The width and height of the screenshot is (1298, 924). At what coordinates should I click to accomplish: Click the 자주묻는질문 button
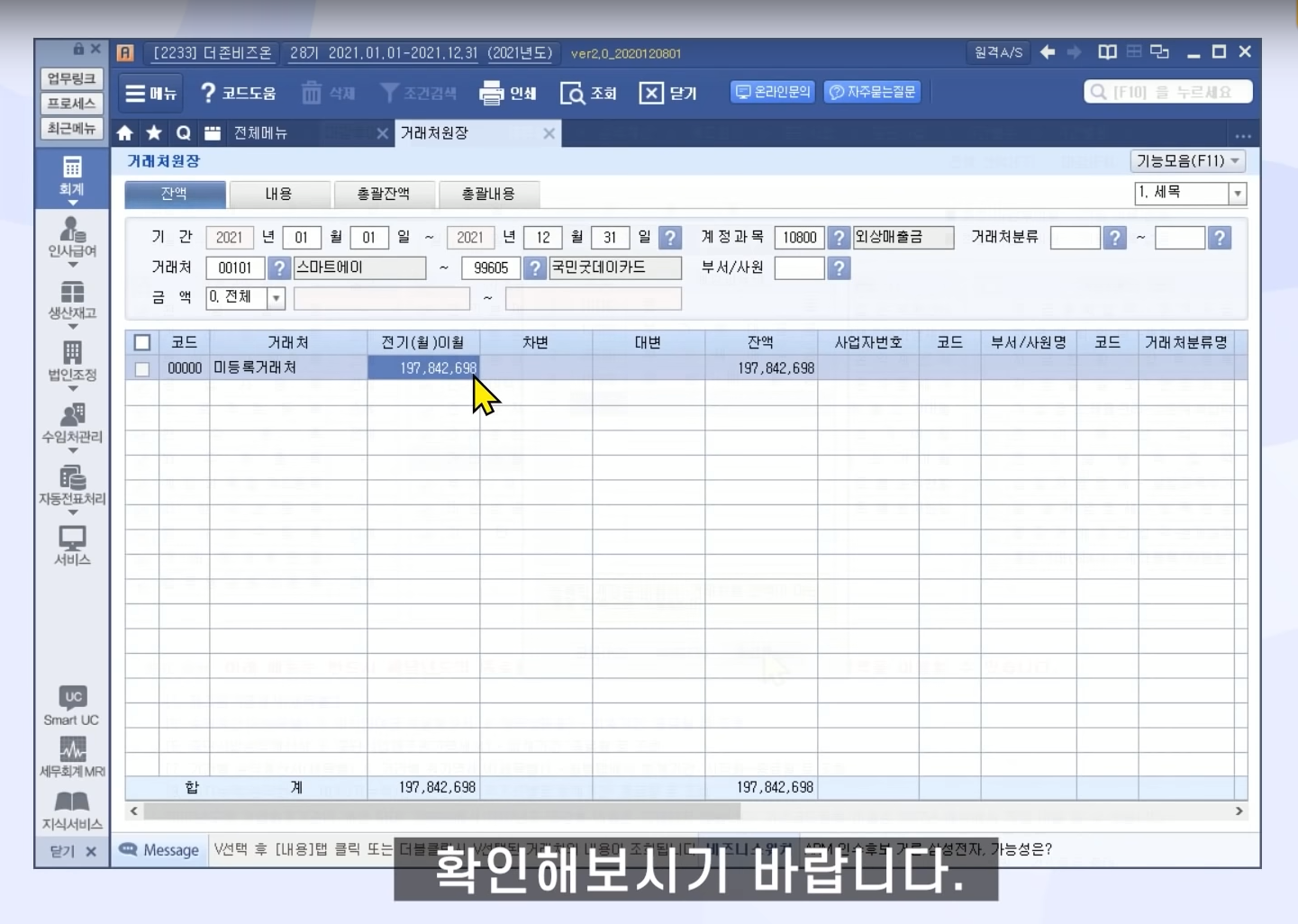[x=872, y=92]
